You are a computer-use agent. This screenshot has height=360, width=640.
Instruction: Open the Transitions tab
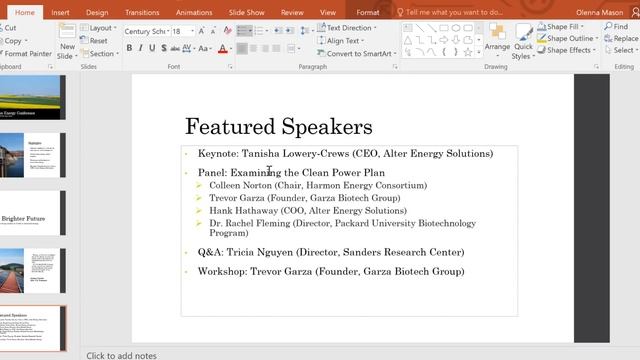pyautogui.click(x=142, y=13)
